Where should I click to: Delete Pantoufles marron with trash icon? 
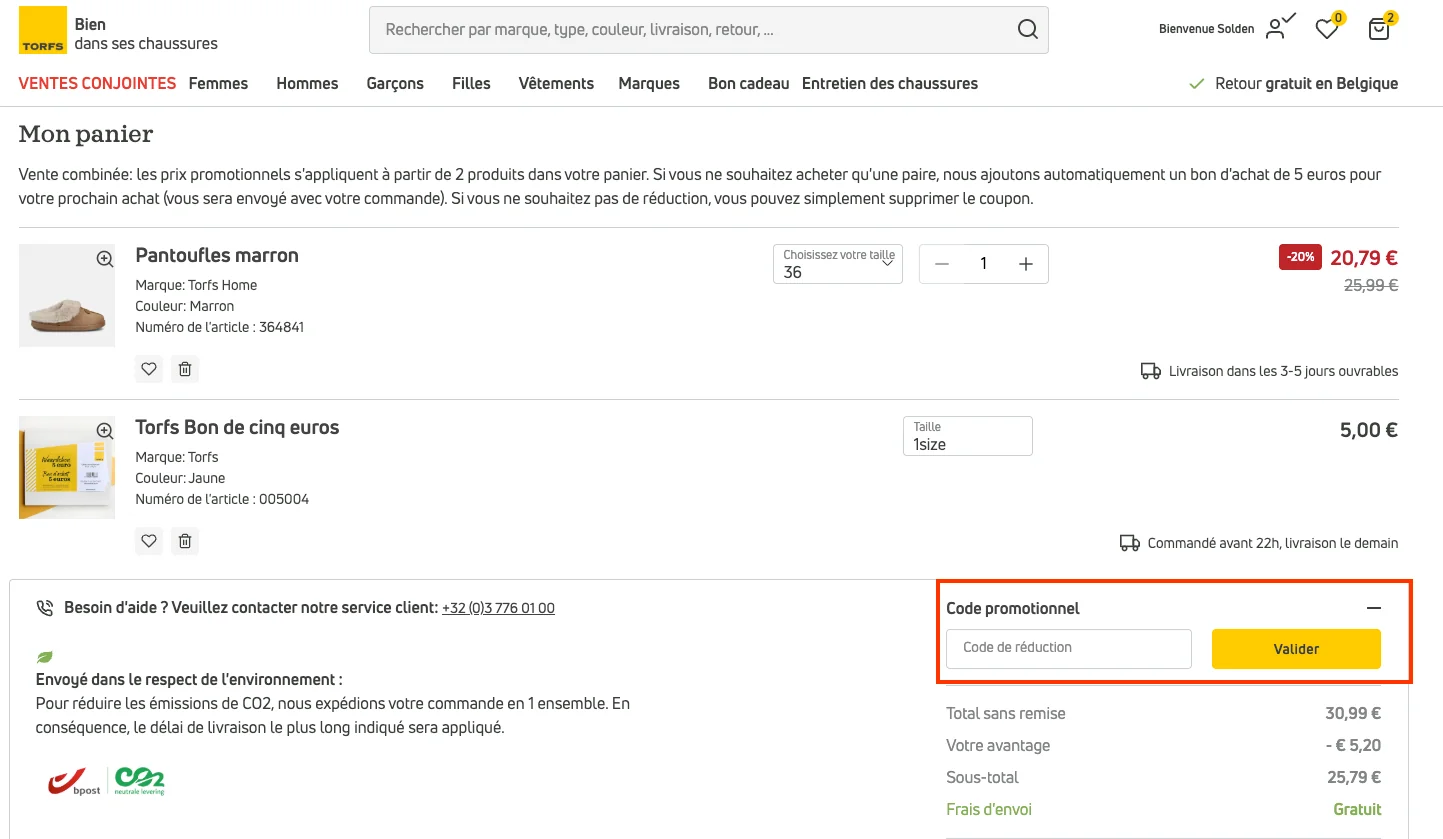(x=185, y=369)
